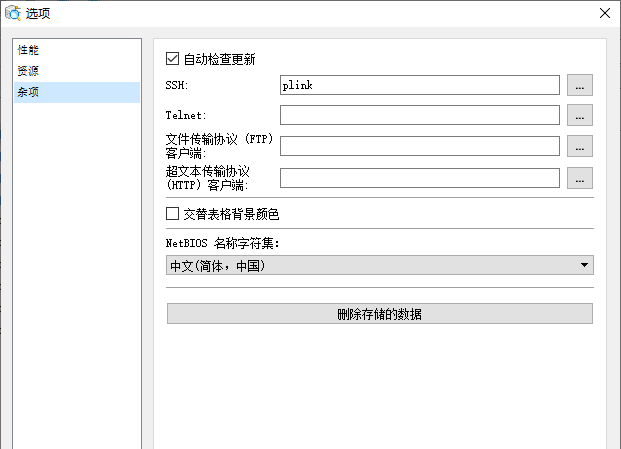Browse for the FTP client program
The image size is (621, 449).
pyautogui.click(x=579, y=146)
